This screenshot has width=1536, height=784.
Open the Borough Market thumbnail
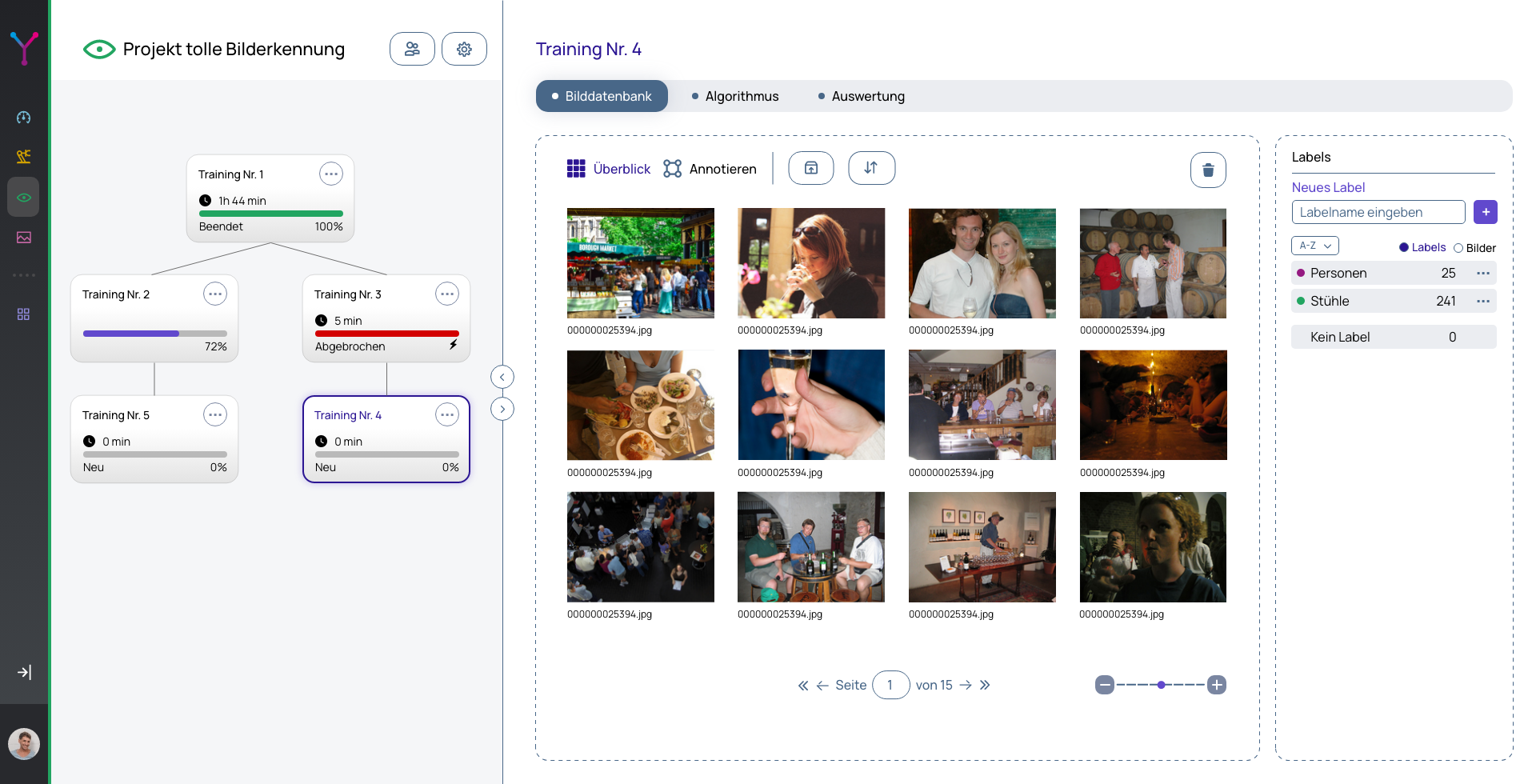pyautogui.click(x=641, y=263)
